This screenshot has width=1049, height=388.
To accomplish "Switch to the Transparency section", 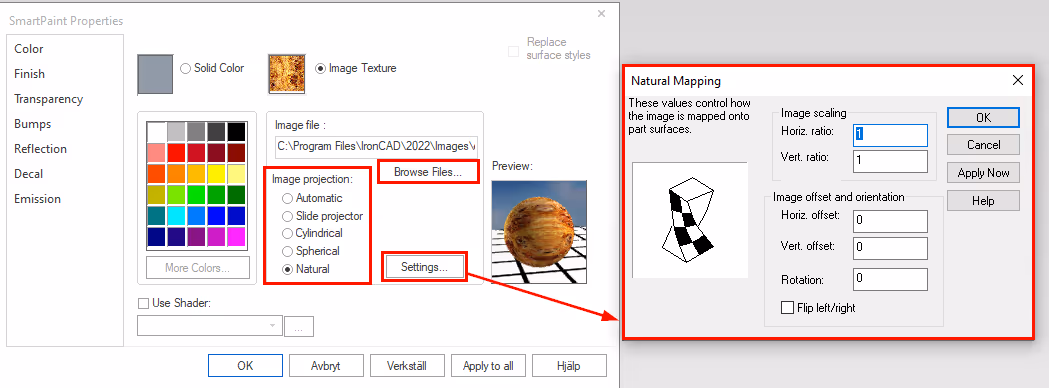I will pos(48,99).
